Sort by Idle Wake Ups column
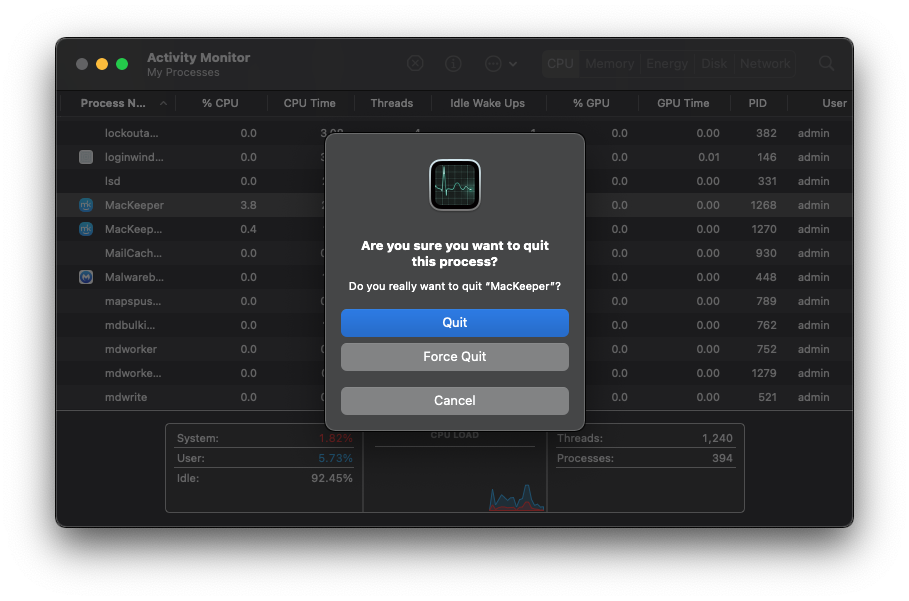Screen dimensions: 909x601 point(488,103)
